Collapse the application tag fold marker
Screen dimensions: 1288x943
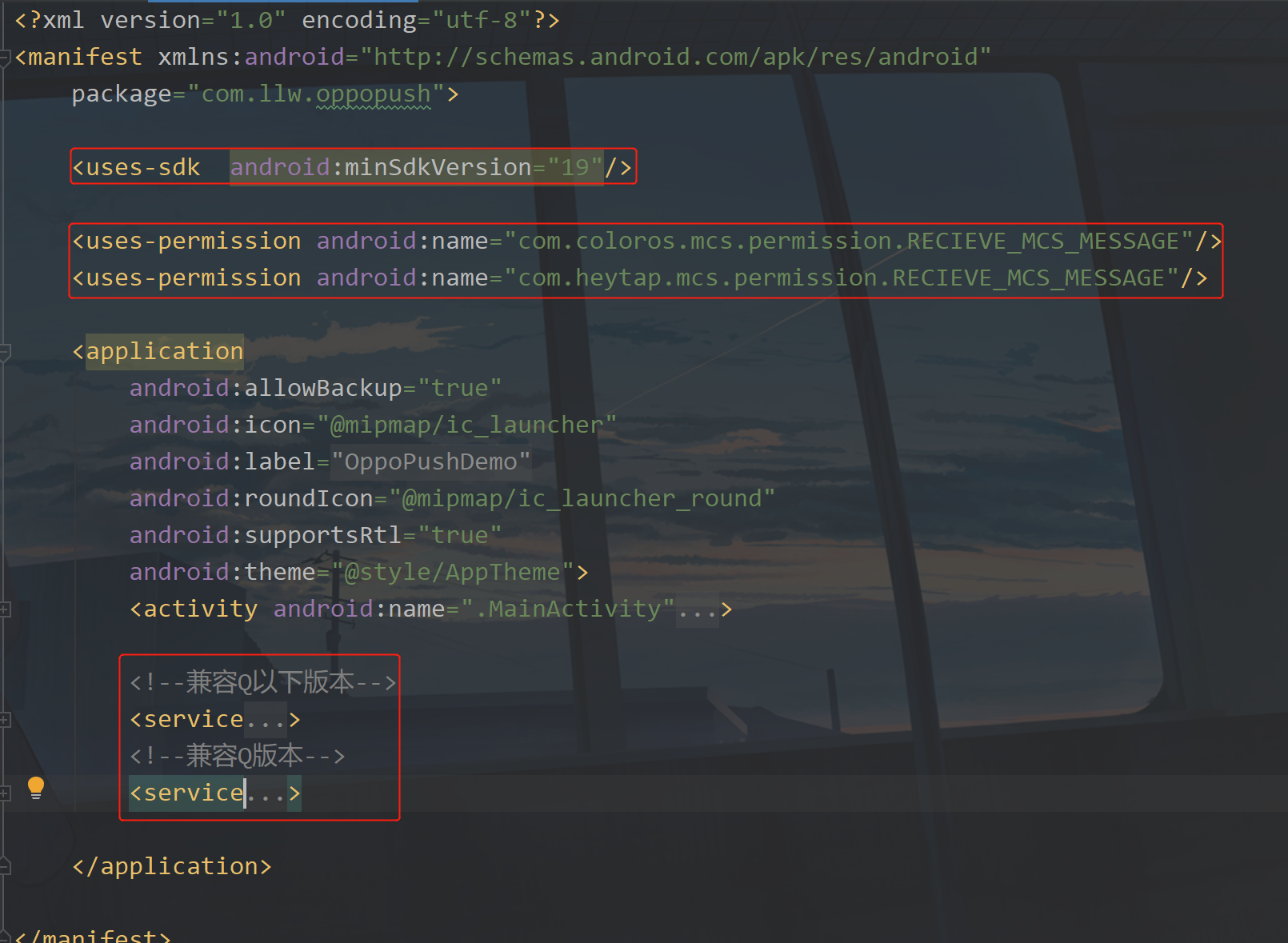tap(4, 352)
